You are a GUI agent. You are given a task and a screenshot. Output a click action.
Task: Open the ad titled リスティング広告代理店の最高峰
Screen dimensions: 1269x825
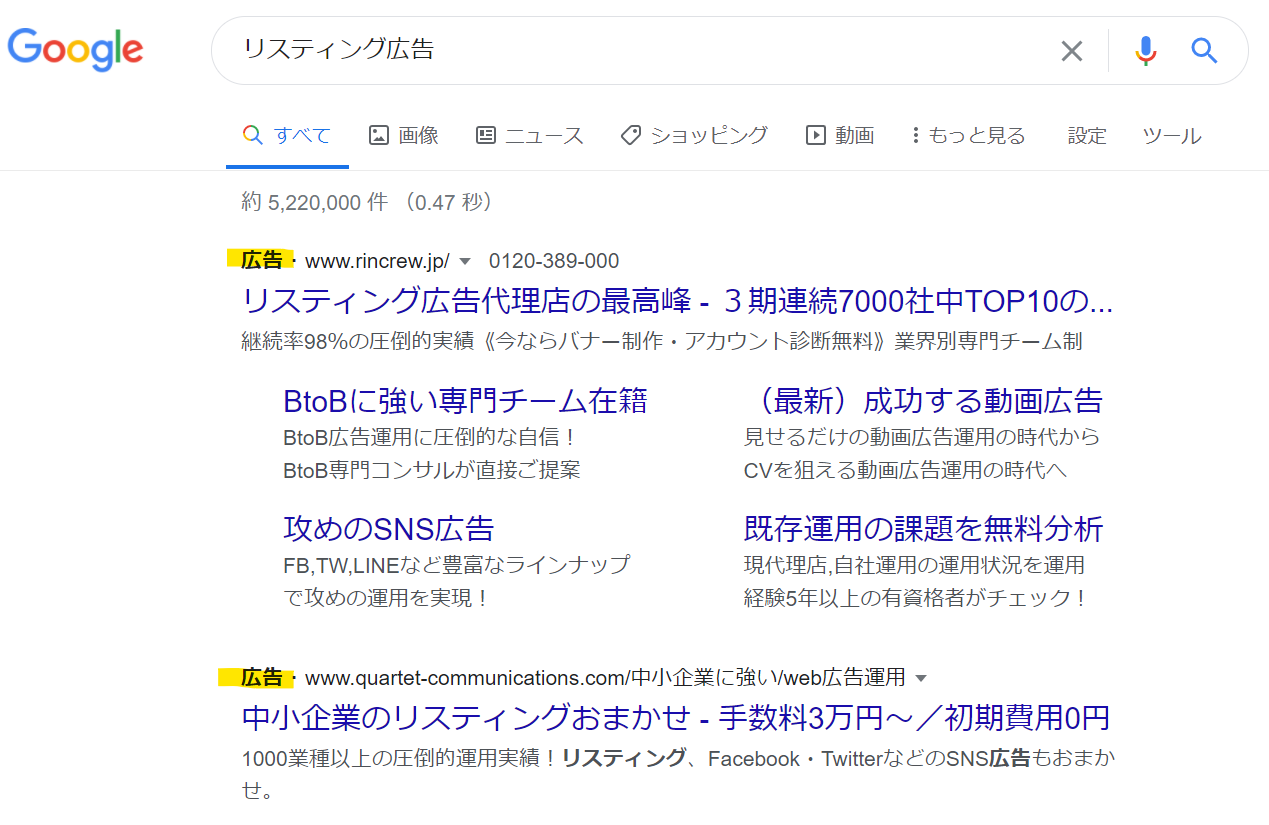(677, 300)
